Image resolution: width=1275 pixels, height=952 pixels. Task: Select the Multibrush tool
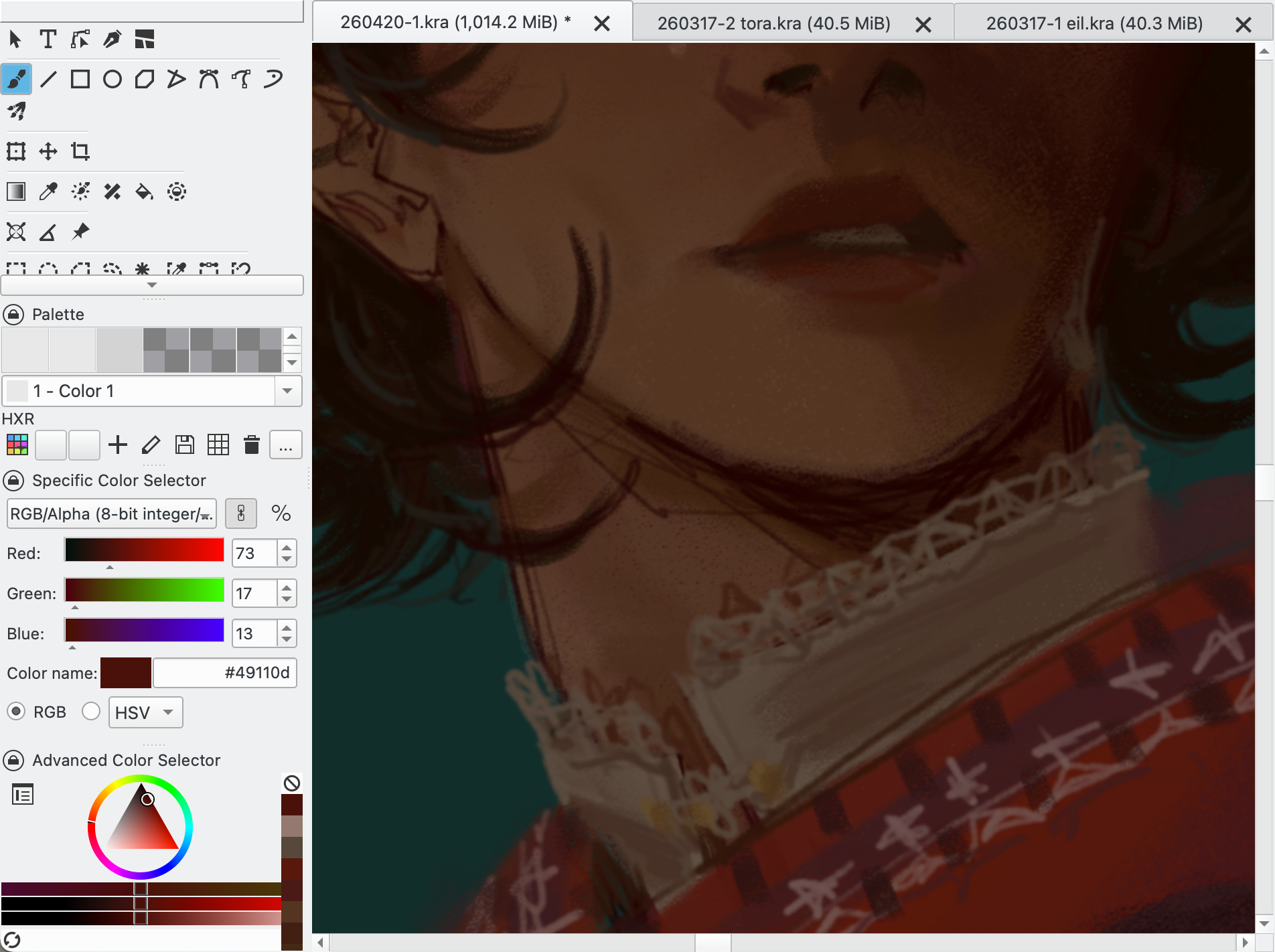16,111
